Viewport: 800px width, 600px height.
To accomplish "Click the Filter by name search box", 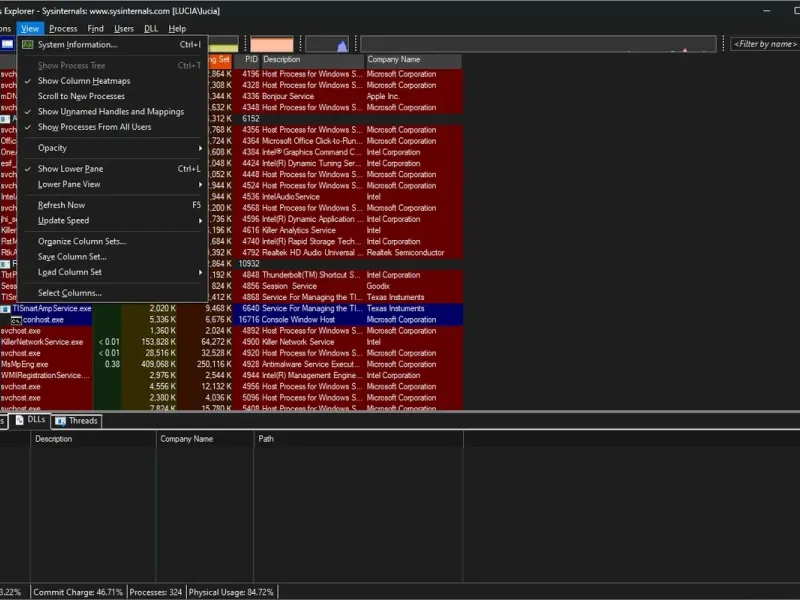I will (764, 44).
